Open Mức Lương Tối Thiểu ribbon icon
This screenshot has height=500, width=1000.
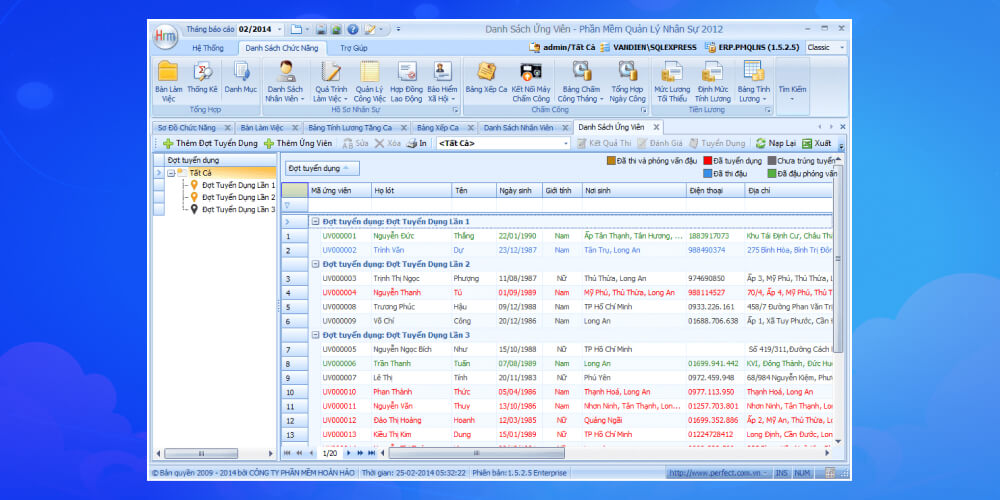672,82
